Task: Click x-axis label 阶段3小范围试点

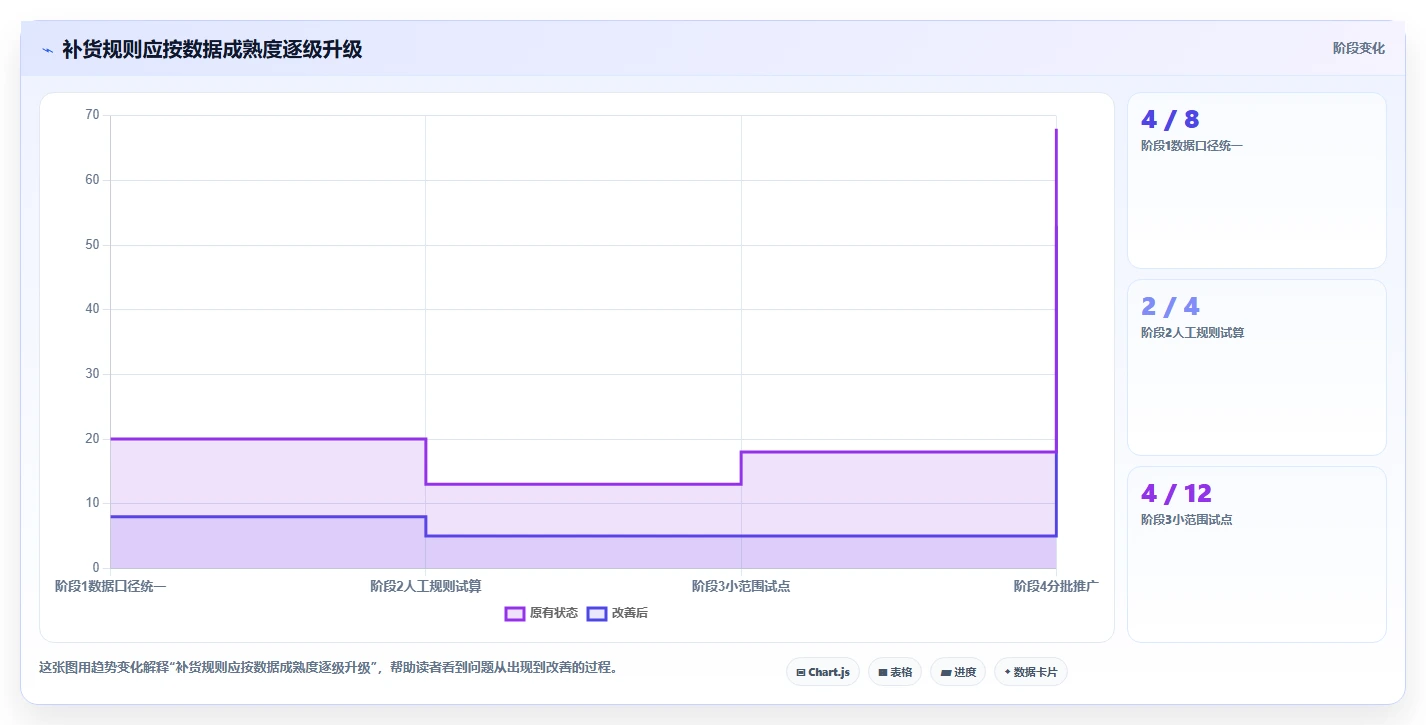Action: click(741, 586)
